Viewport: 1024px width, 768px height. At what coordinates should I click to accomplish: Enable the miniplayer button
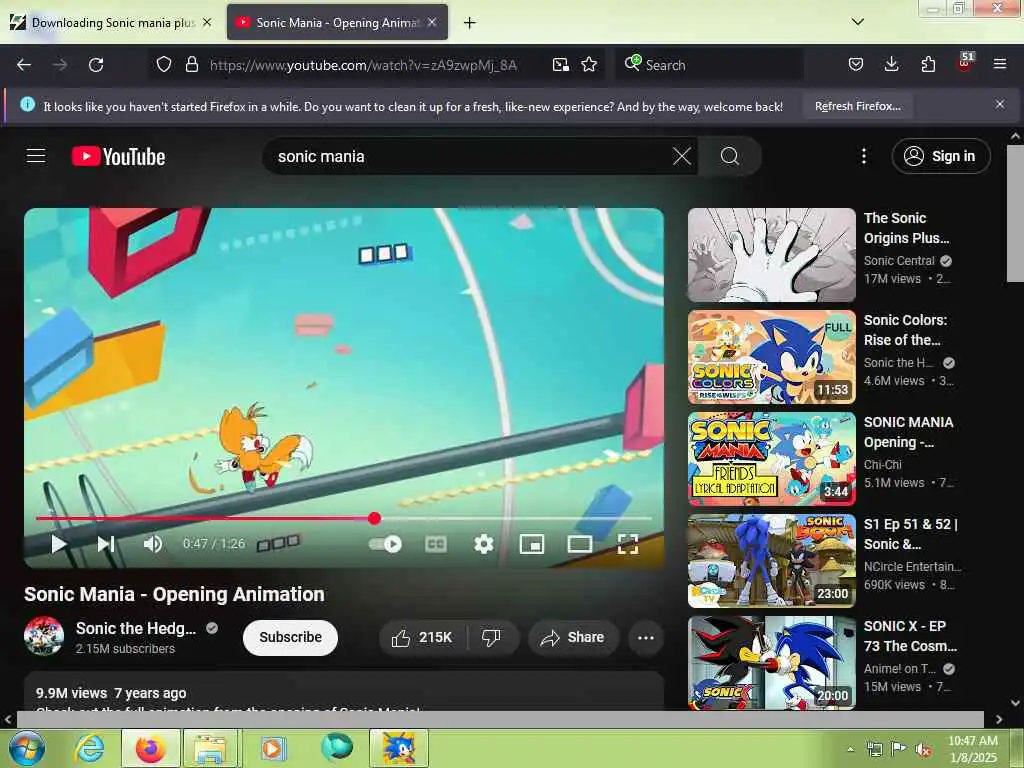(x=532, y=544)
